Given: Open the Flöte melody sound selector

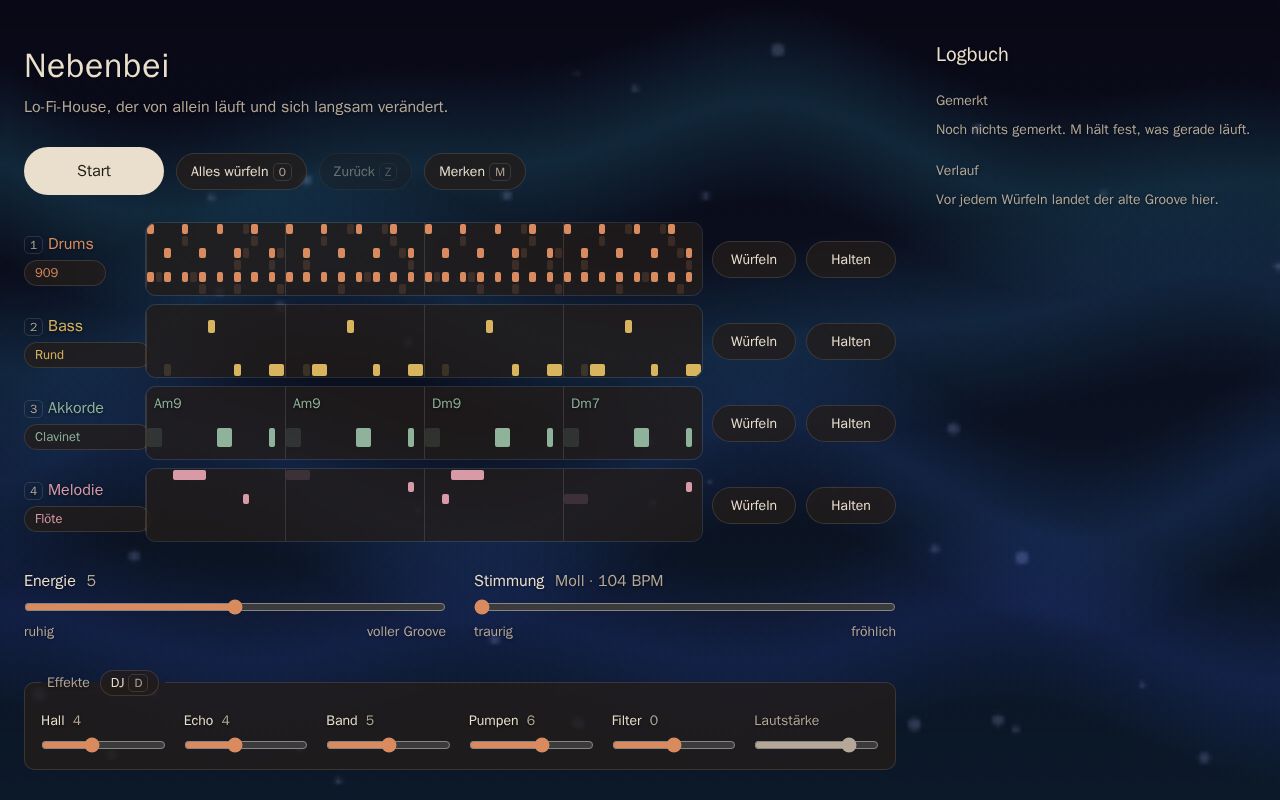Looking at the screenshot, I should (x=86, y=519).
